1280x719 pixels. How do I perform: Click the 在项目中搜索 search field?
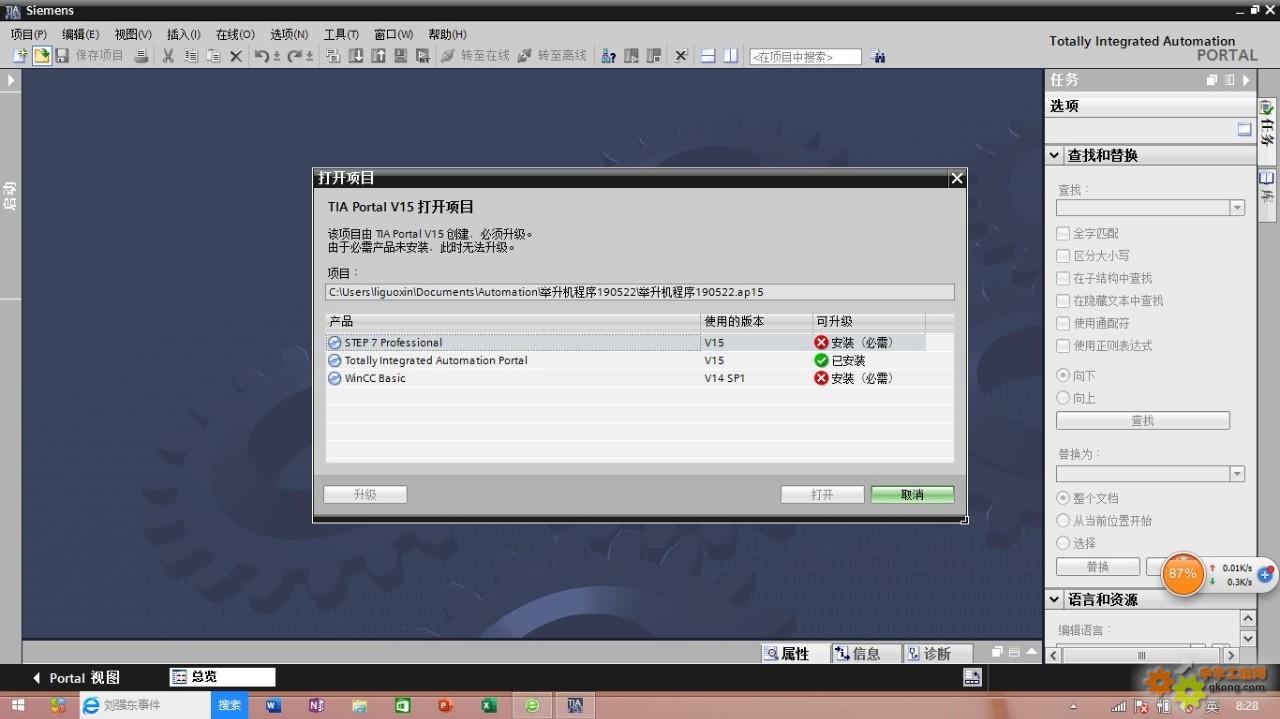pos(805,57)
